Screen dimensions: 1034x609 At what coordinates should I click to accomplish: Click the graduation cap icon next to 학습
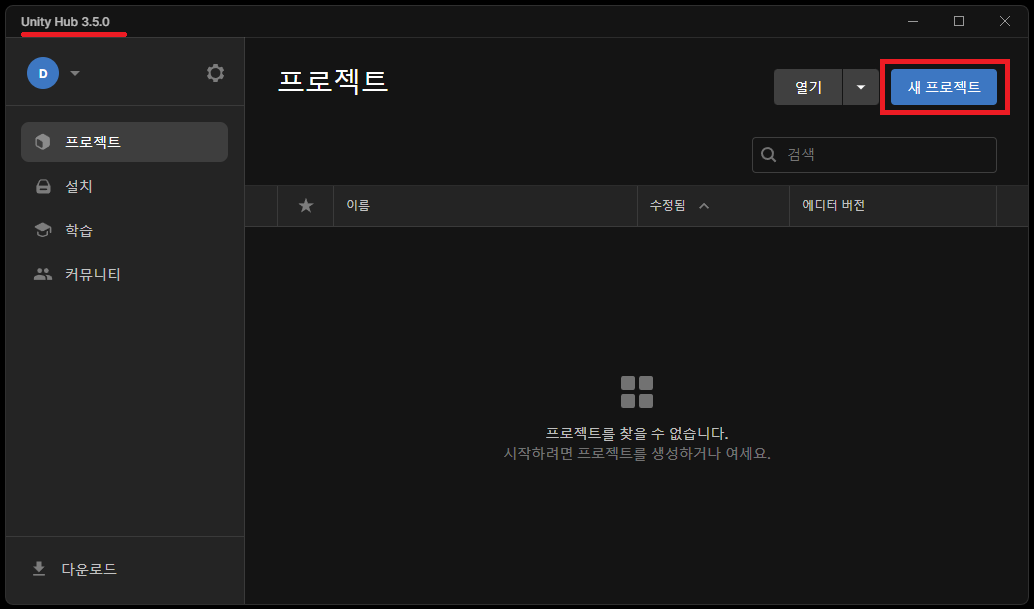(x=43, y=230)
